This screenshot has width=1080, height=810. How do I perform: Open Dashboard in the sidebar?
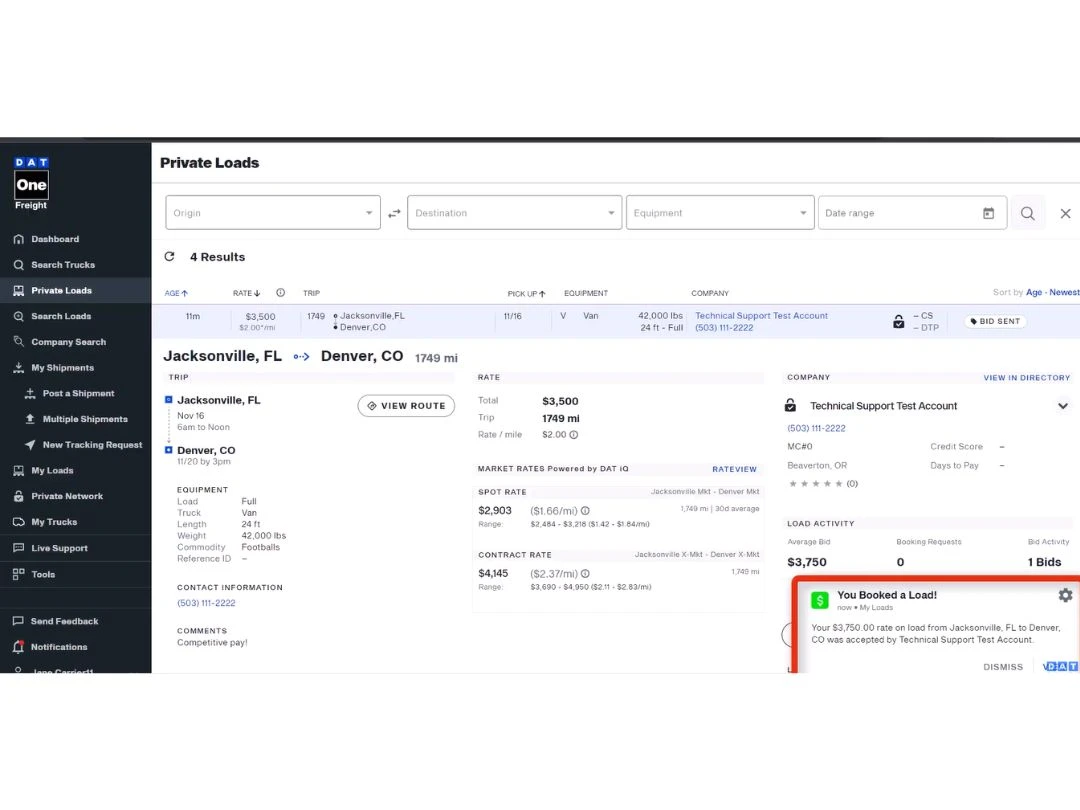(x=54, y=239)
